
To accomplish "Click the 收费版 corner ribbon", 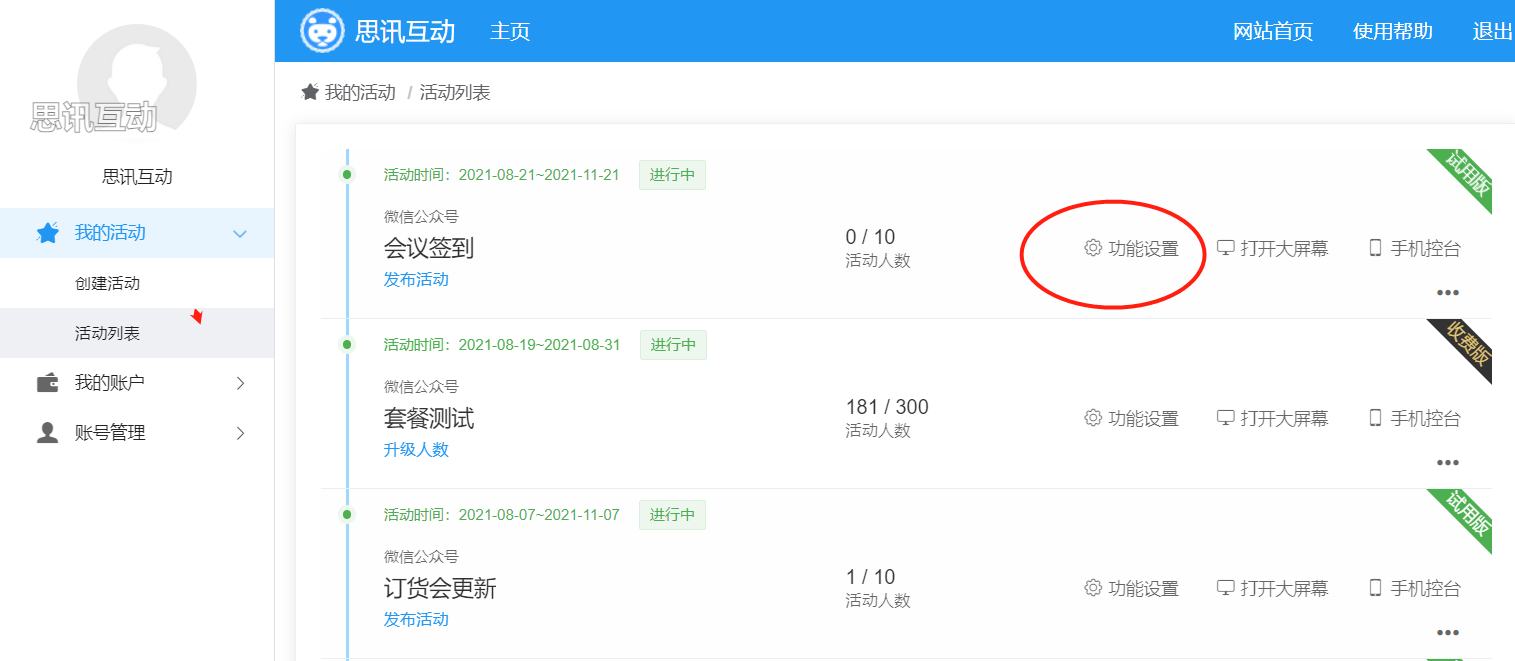I will pyautogui.click(x=1464, y=347).
